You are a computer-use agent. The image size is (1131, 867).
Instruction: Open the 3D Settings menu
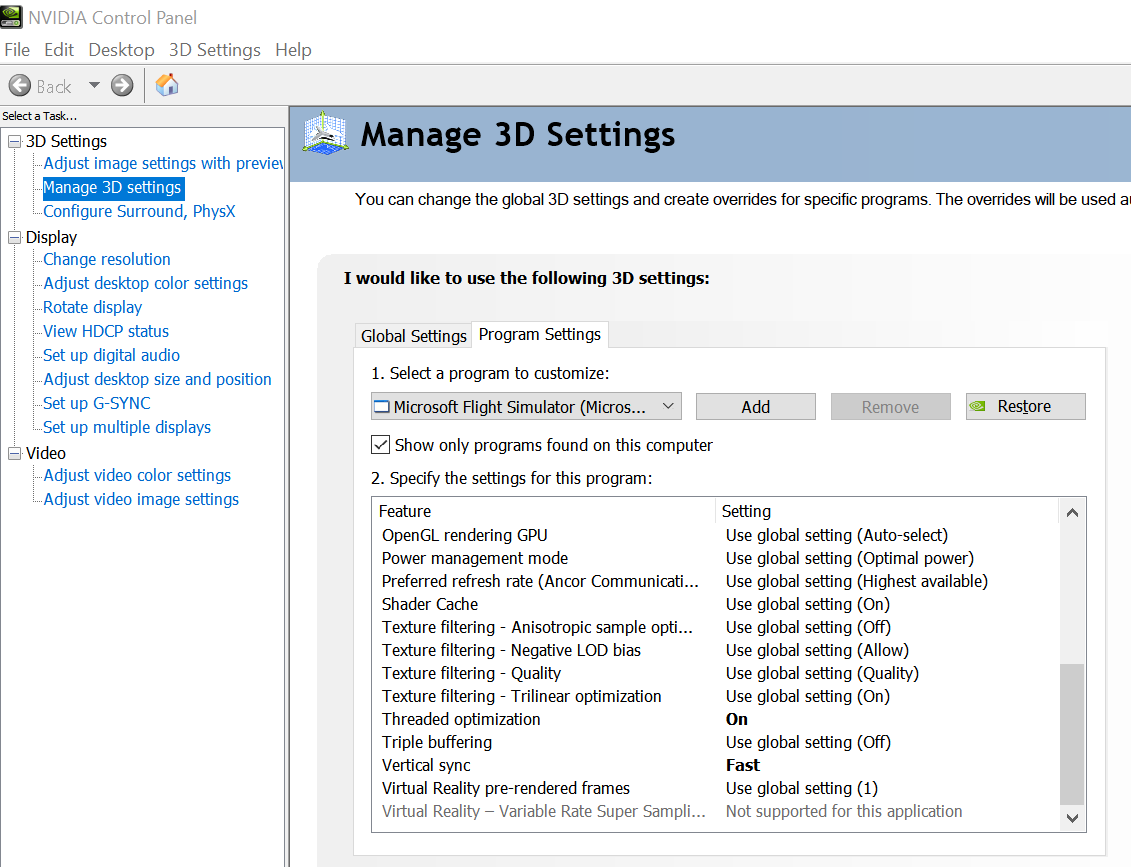pos(214,50)
